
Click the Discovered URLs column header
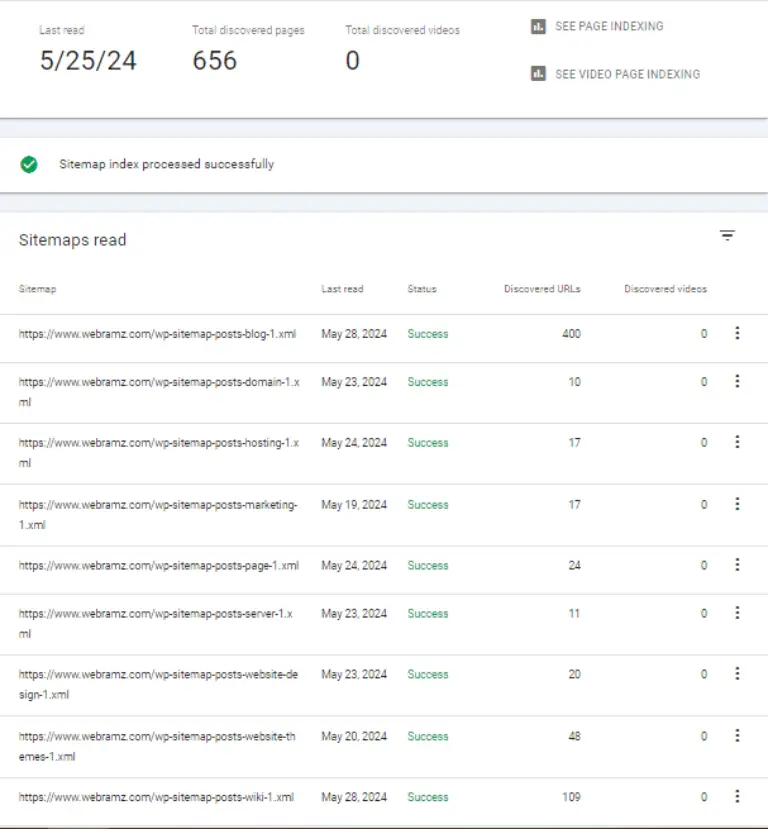point(542,289)
